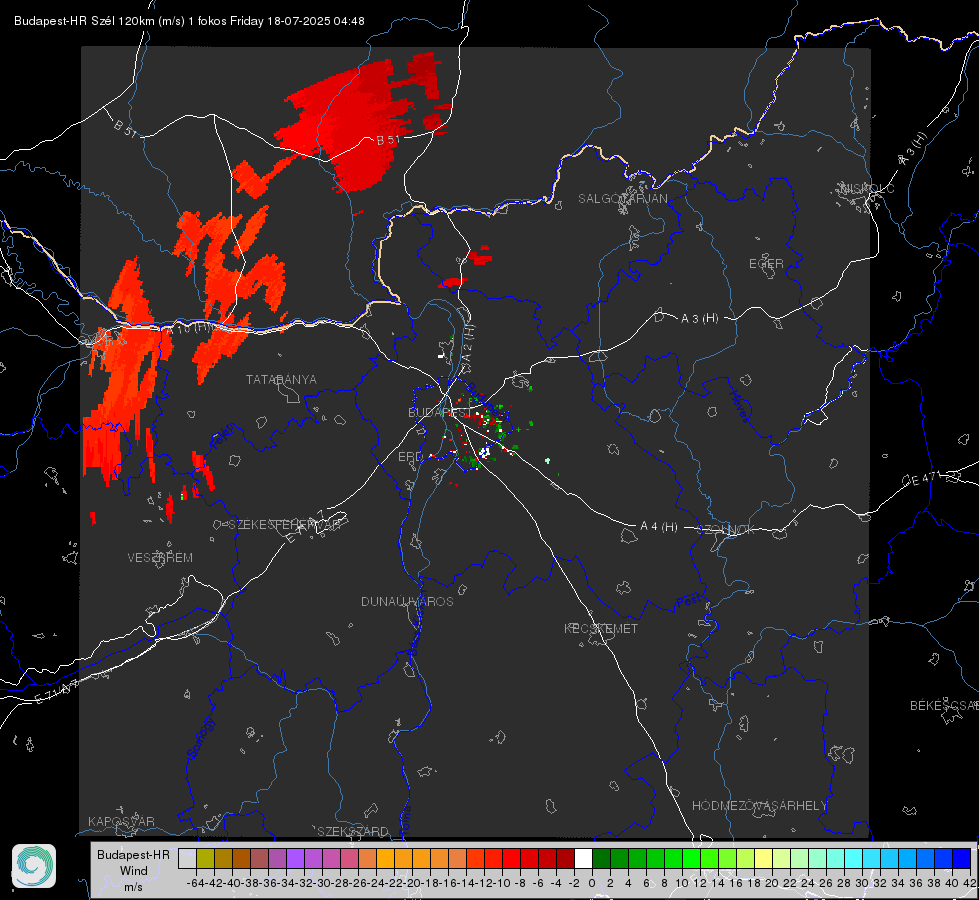Click the DUNAUJVAROS city label
979x900 pixels.
[407, 601]
